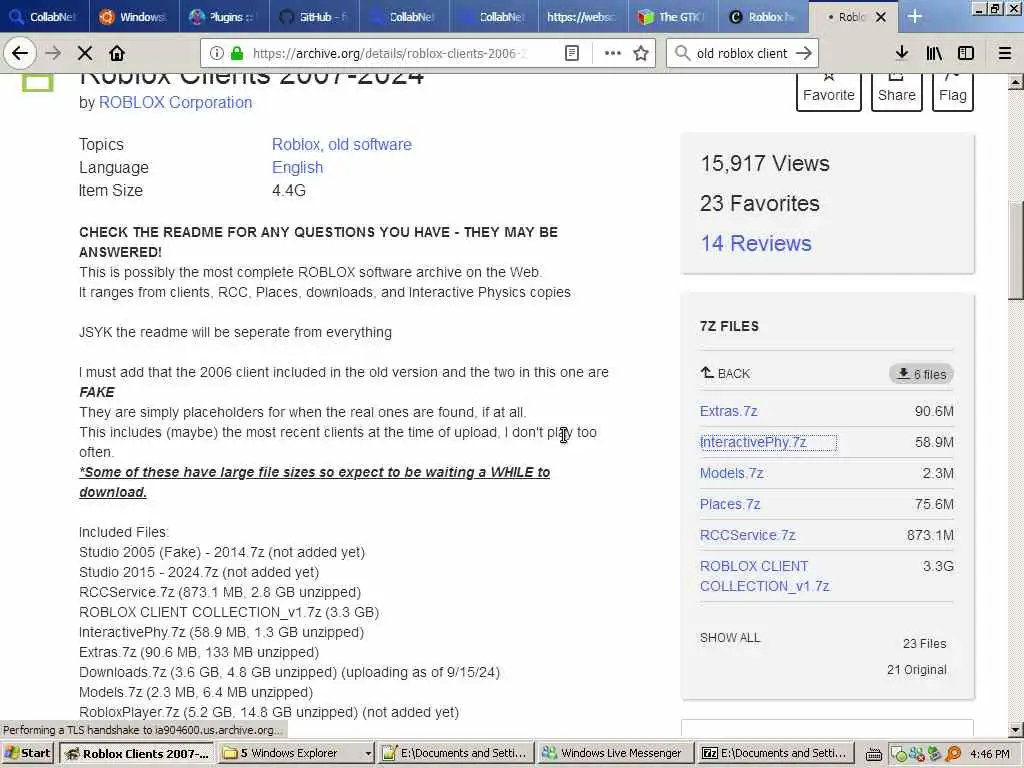Switch to the notepad E:\Documents taskbar window
Screen dimensions: 1024x768
coord(455,753)
